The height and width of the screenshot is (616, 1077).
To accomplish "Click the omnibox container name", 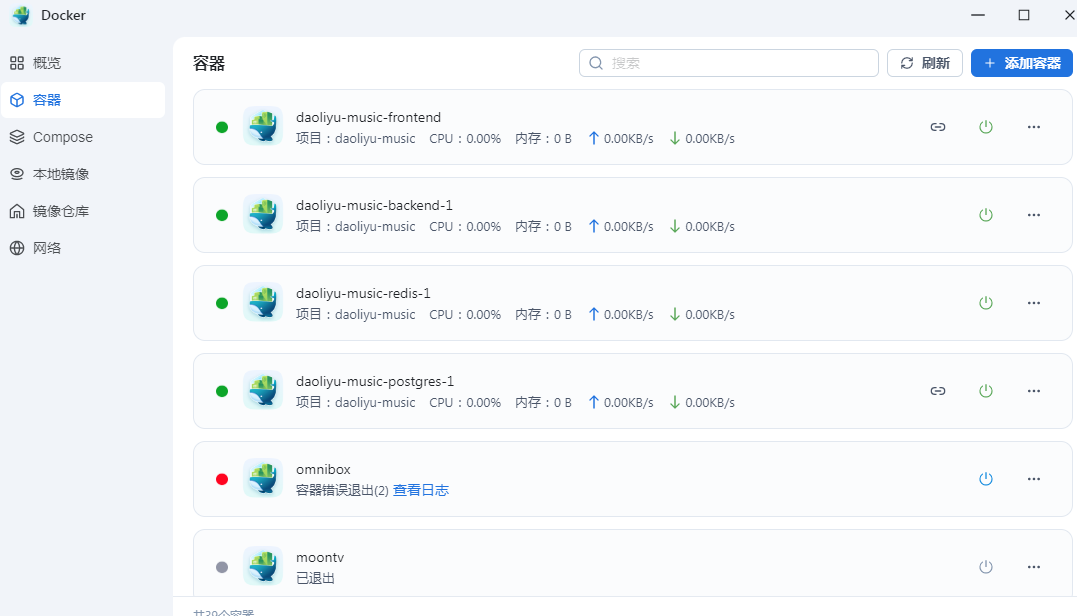I will click(324, 470).
